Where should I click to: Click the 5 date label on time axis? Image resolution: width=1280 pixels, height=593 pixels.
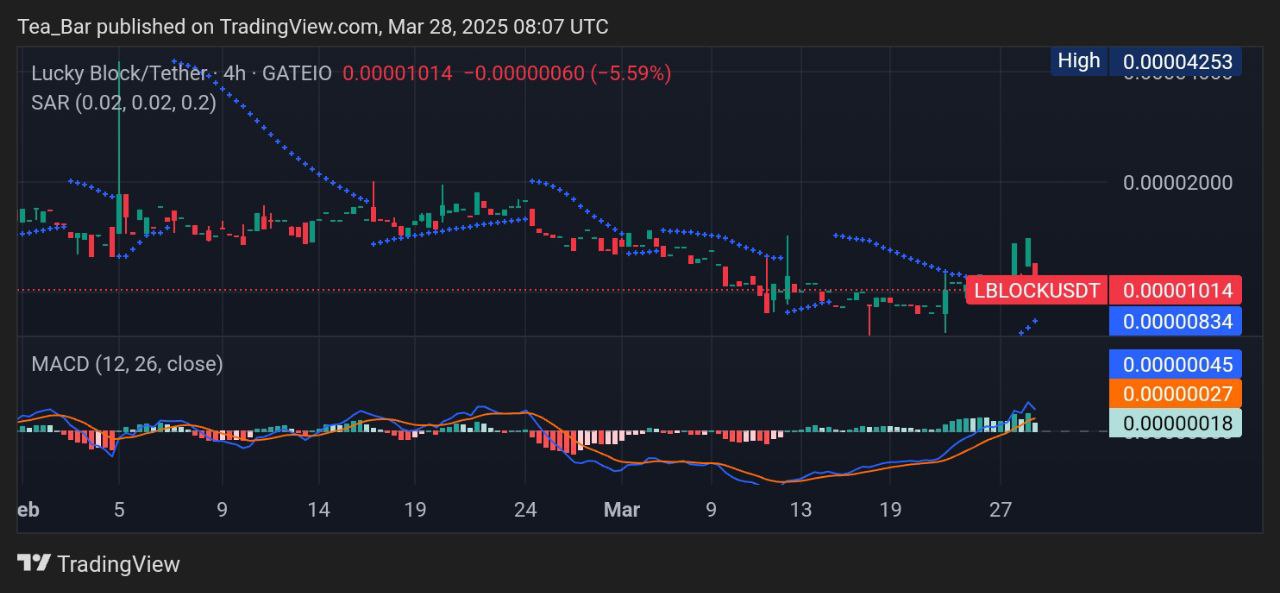coord(118,510)
